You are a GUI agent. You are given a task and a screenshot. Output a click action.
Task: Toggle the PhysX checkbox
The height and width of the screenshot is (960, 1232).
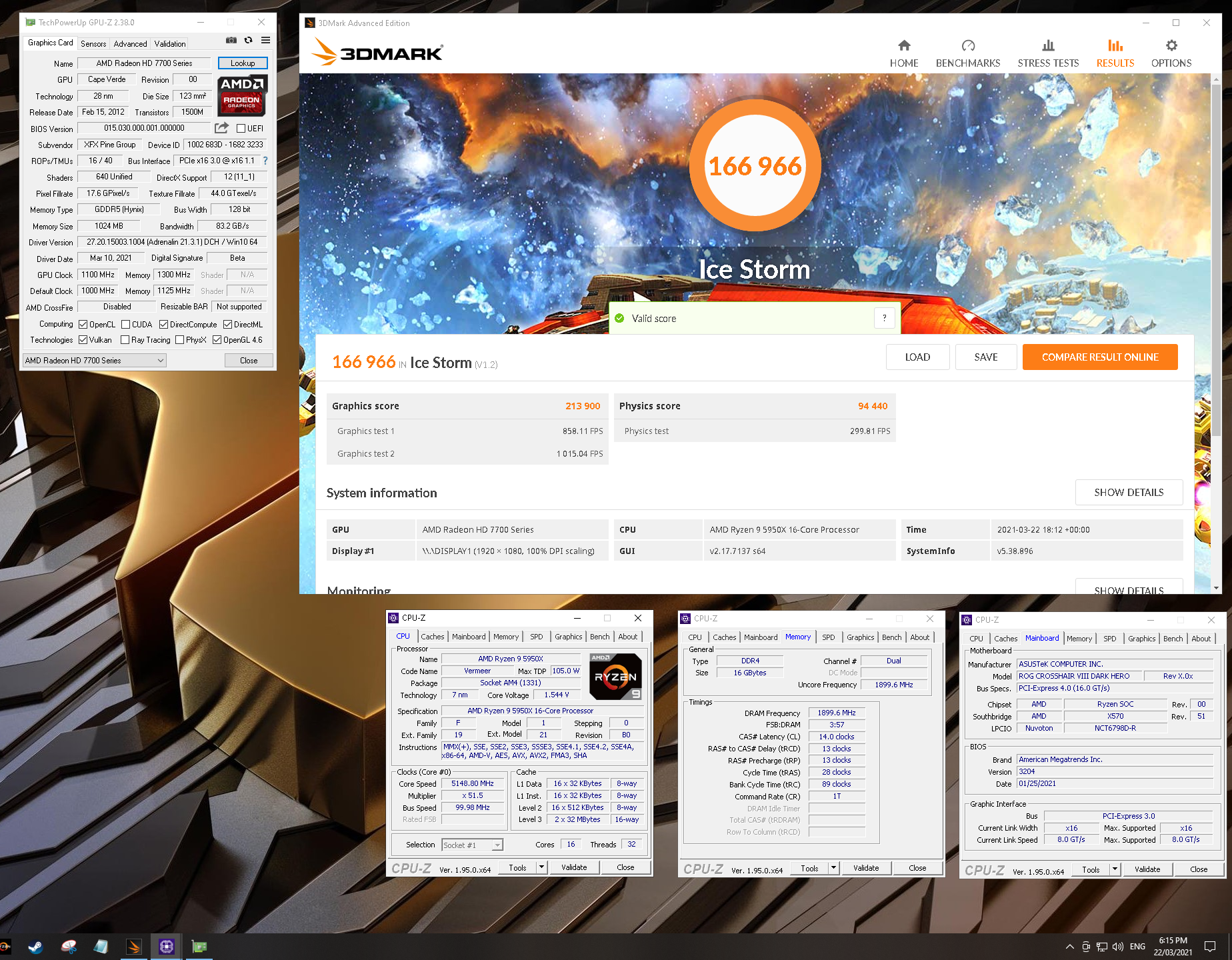tap(179, 340)
